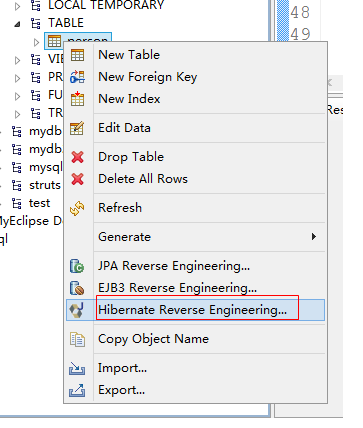Select JPA Reverse Engineering...

[x=195, y=266]
